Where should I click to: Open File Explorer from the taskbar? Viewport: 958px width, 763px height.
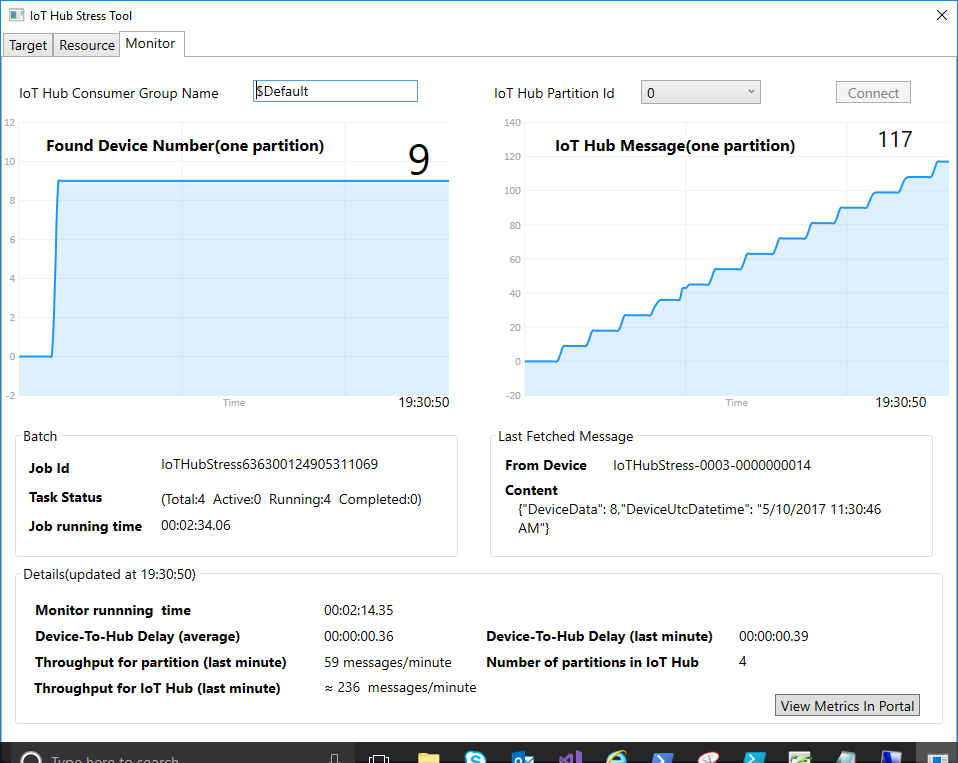click(x=428, y=758)
